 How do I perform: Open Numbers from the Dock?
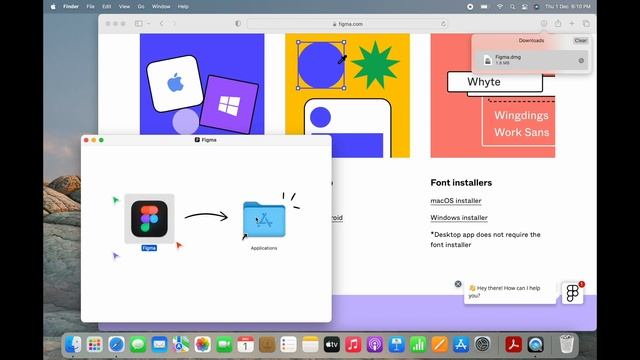pyautogui.click(x=418, y=345)
